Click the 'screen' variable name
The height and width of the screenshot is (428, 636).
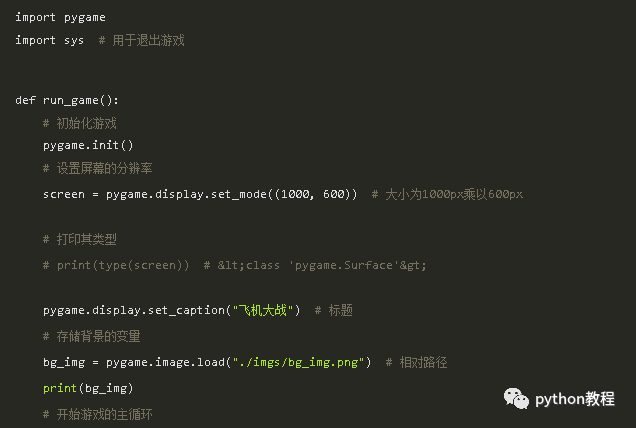(64, 194)
